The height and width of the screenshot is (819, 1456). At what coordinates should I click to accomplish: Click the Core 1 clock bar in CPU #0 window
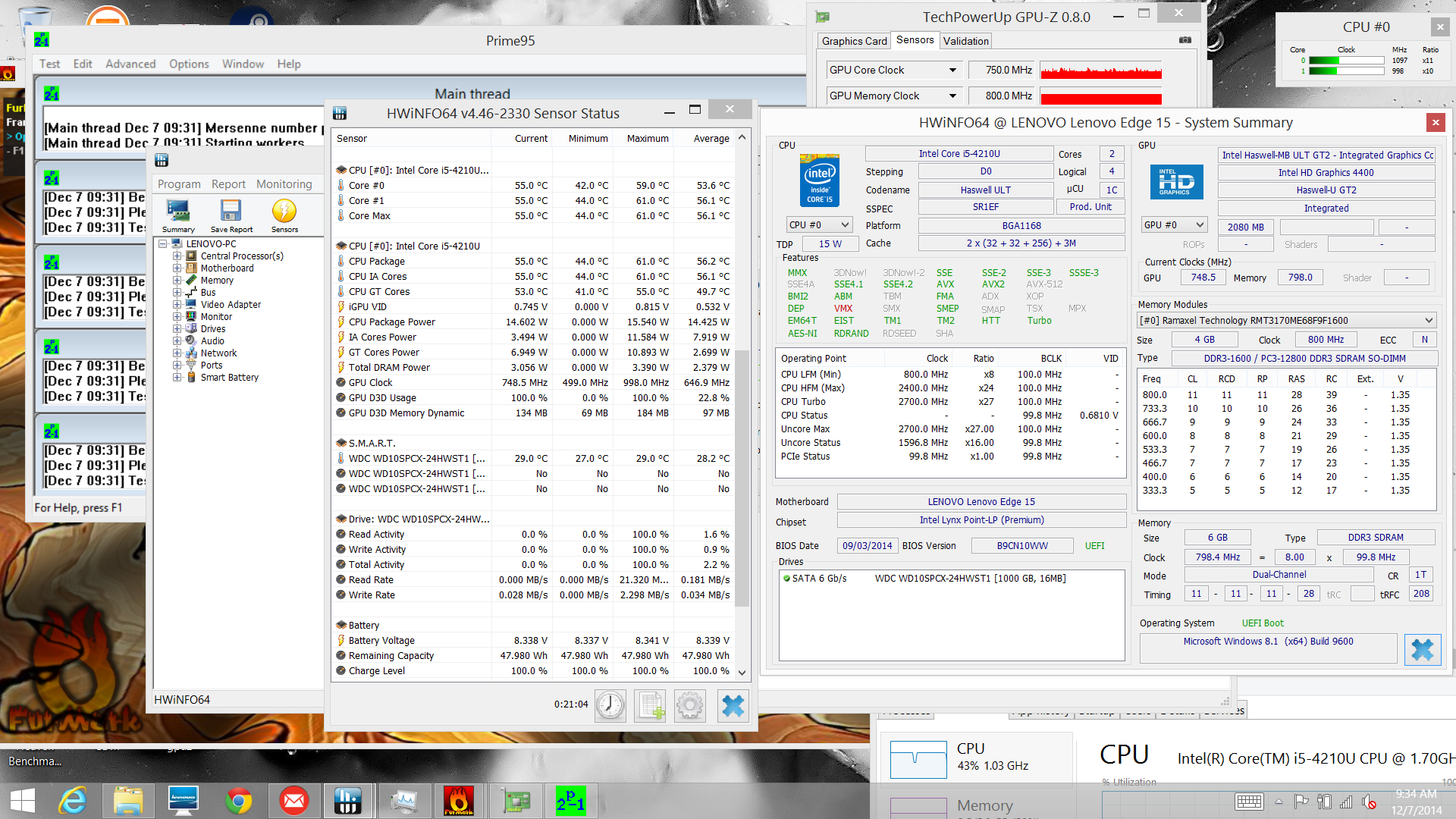[1346, 71]
